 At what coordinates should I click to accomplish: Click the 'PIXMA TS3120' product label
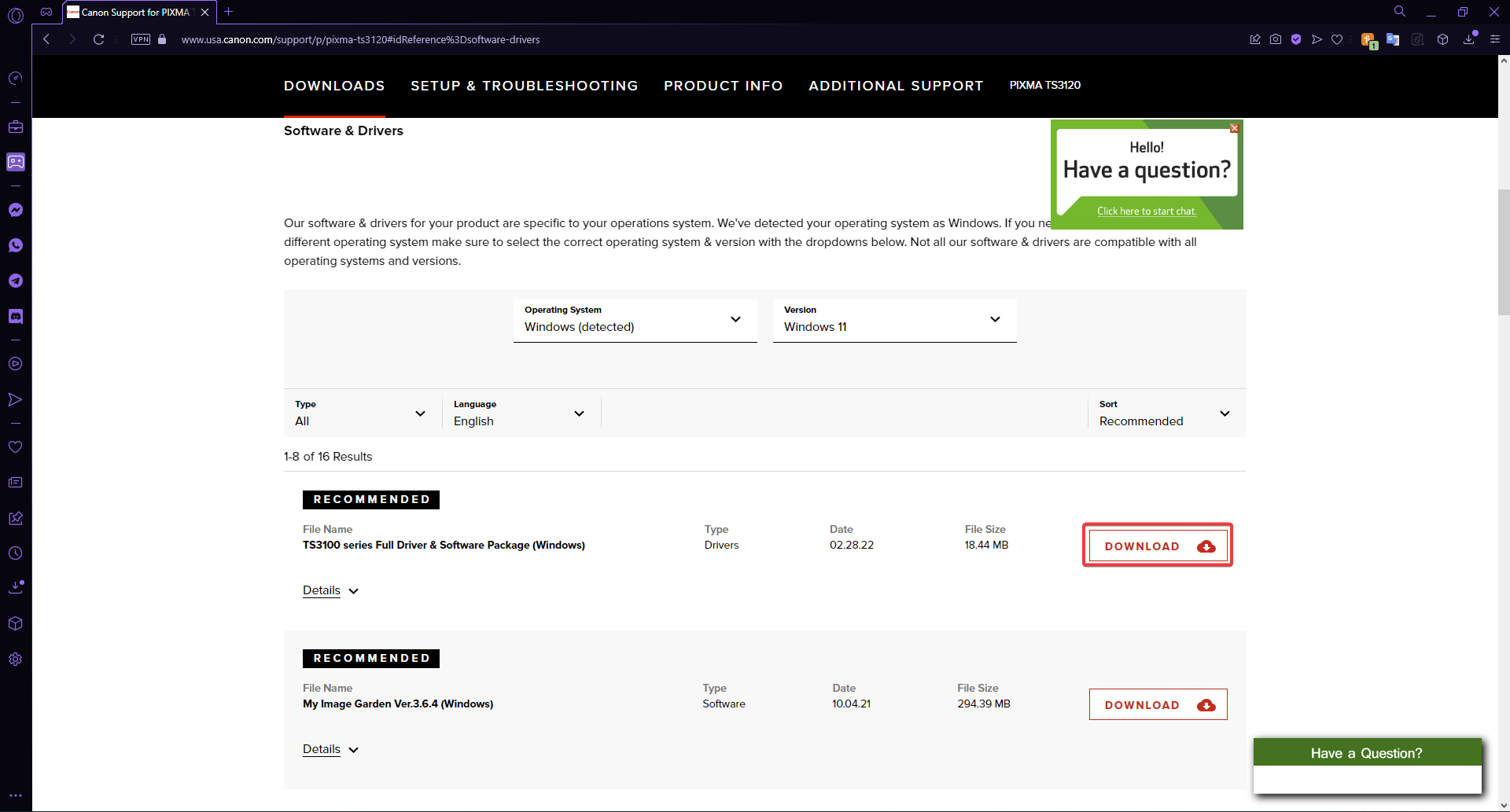pyautogui.click(x=1045, y=85)
